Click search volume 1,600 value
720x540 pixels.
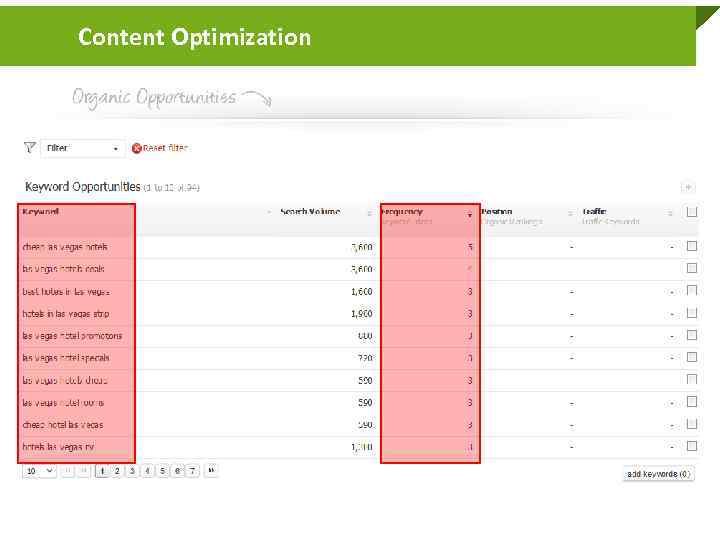(362, 292)
